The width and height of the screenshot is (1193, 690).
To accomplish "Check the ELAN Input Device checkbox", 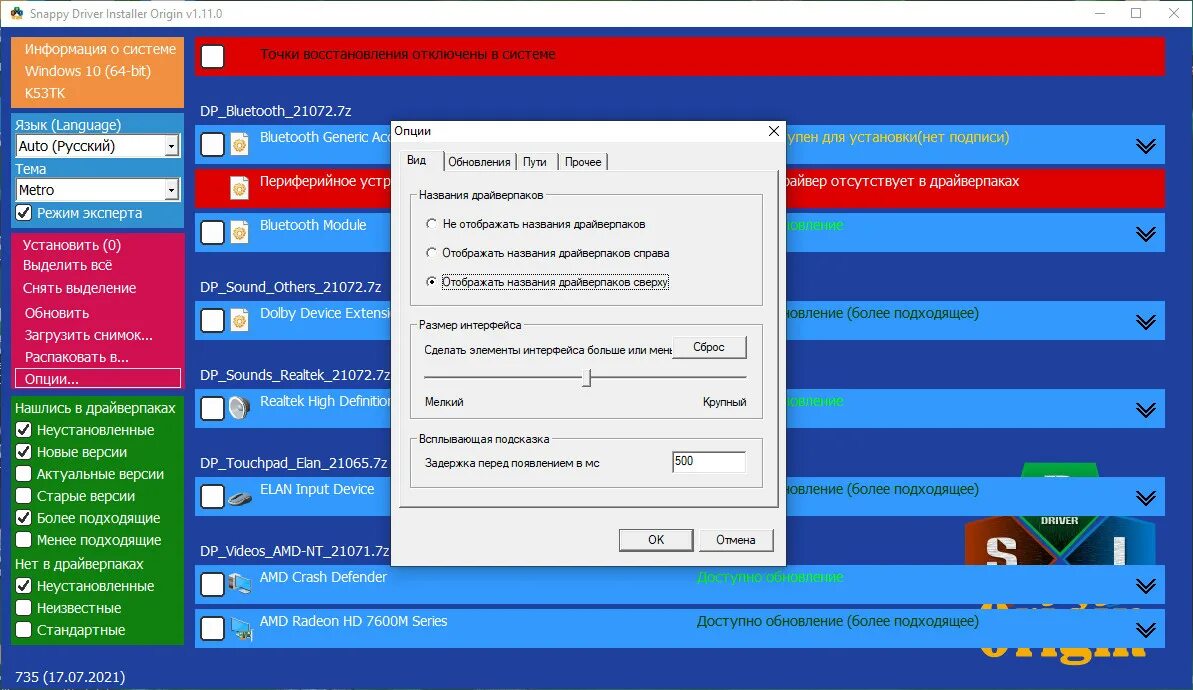I will pos(212,497).
